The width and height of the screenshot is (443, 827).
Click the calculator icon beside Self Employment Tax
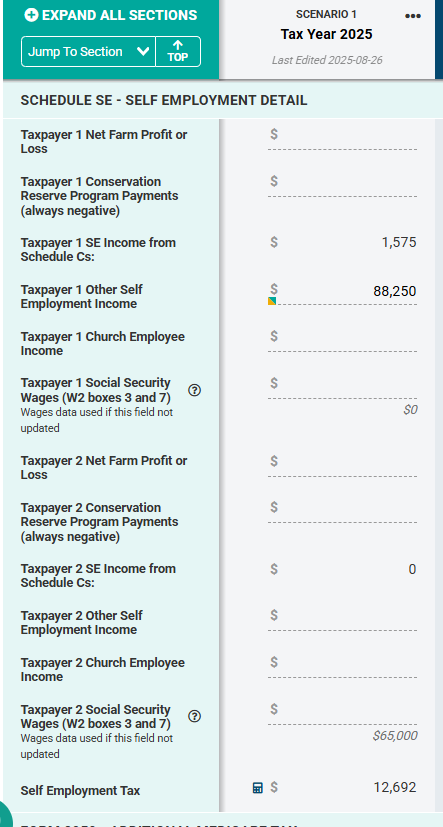pos(257,787)
